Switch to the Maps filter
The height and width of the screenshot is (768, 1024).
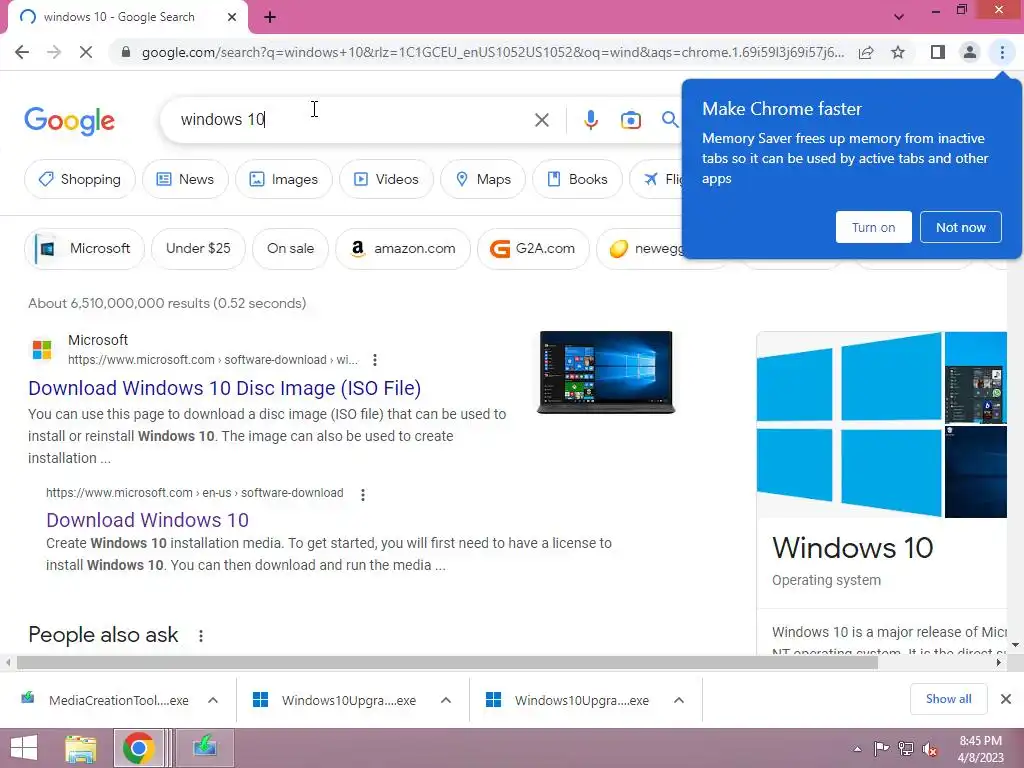pyautogui.click(x=483, y=179)
